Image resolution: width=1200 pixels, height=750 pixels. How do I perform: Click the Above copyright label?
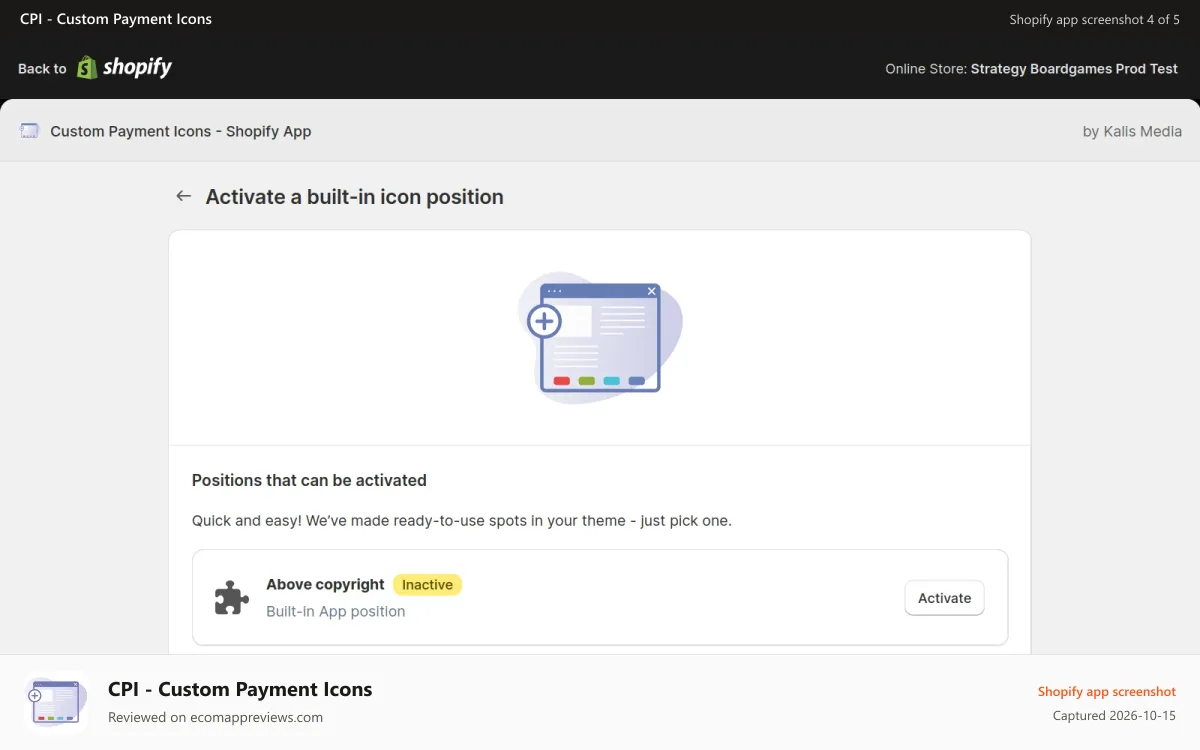pyautogui.click(x=325, y=585)
